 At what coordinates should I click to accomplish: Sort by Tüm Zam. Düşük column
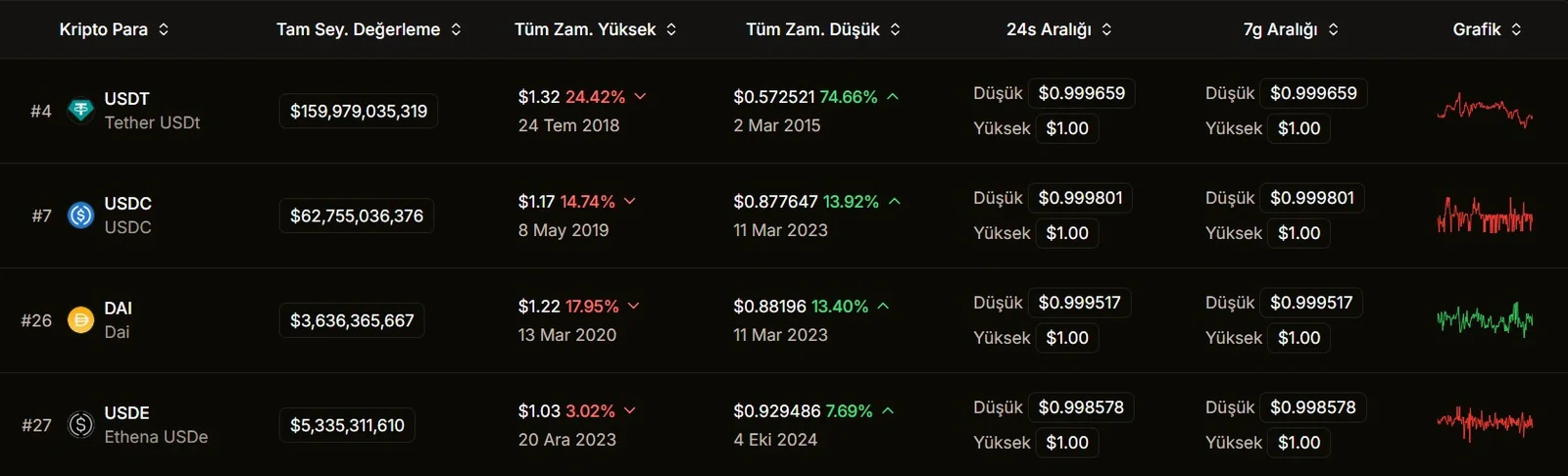tap(823, 29)
